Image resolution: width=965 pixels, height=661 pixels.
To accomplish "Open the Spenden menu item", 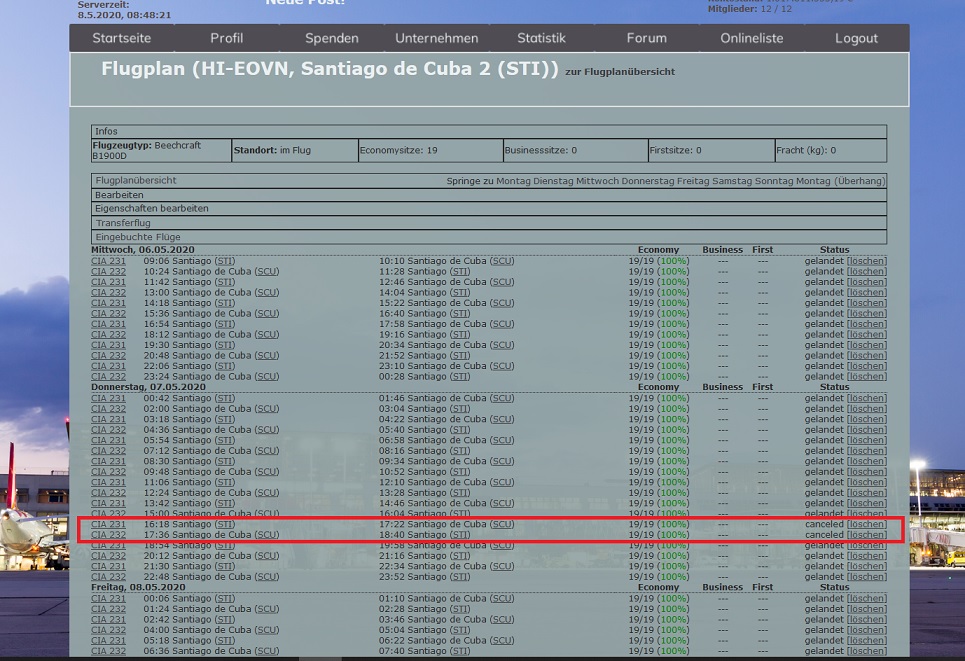I will tap(332, 38).
